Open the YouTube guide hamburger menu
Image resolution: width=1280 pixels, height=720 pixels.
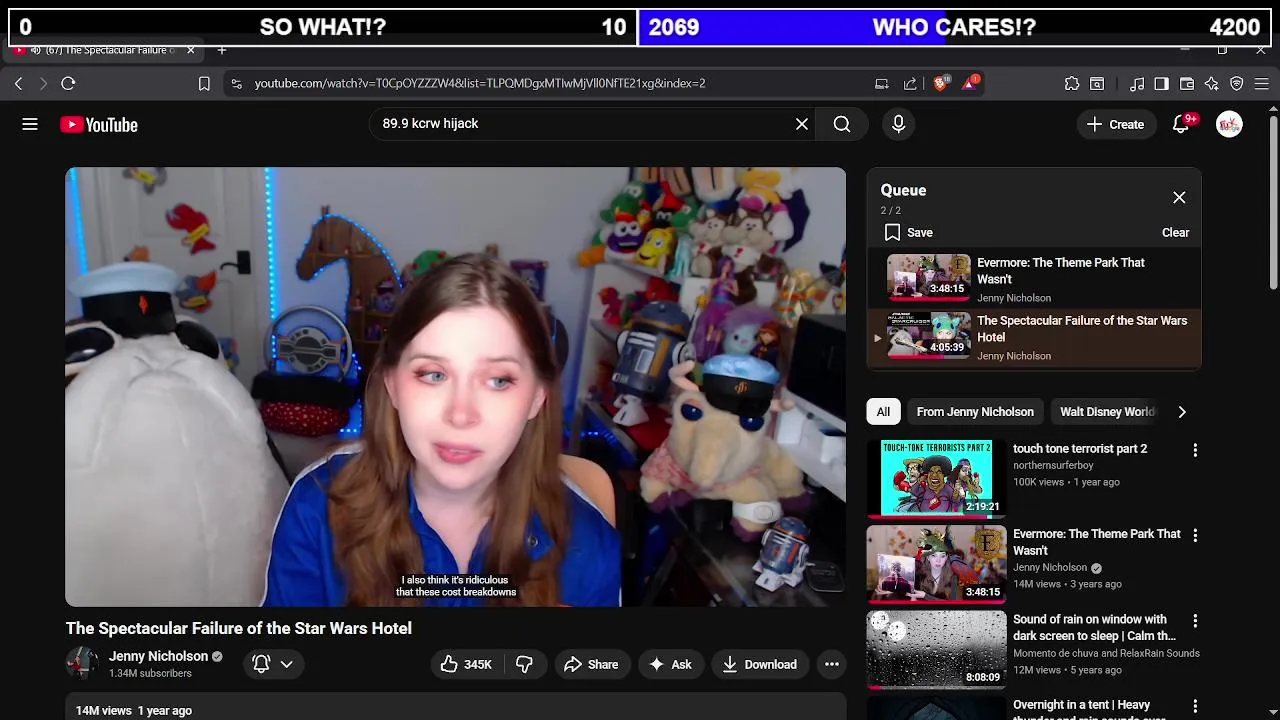30,124
